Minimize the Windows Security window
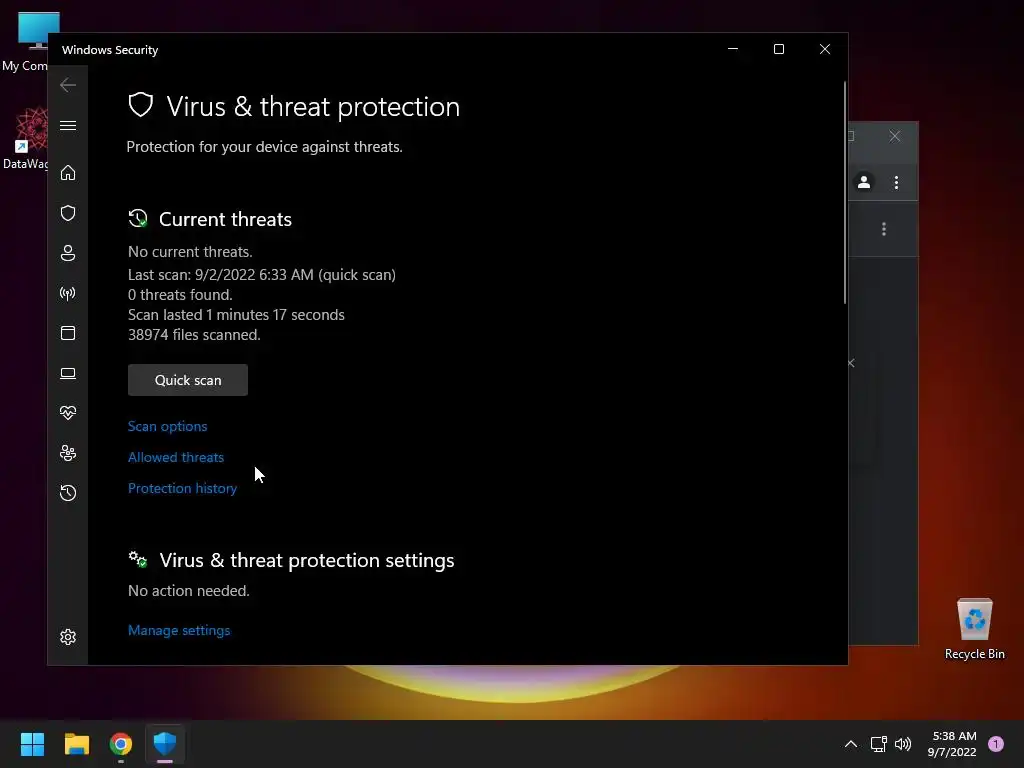The width and height of the screenshot is (1024, 768). (x=733, y=49)
